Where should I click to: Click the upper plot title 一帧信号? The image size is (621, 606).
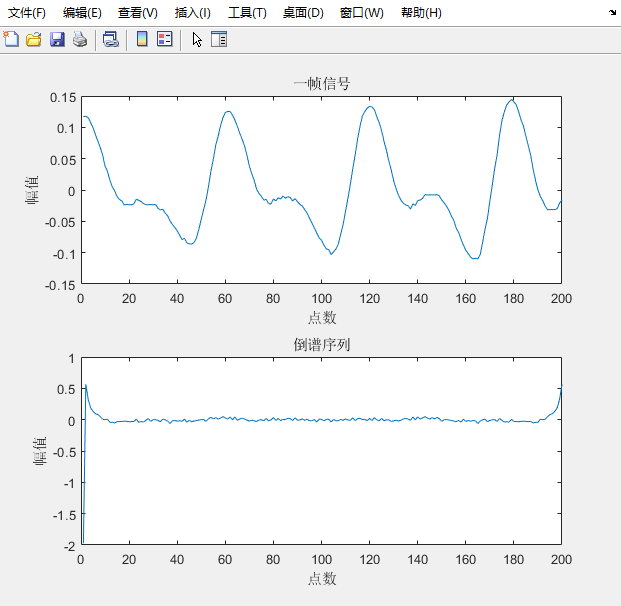point(322,84)
